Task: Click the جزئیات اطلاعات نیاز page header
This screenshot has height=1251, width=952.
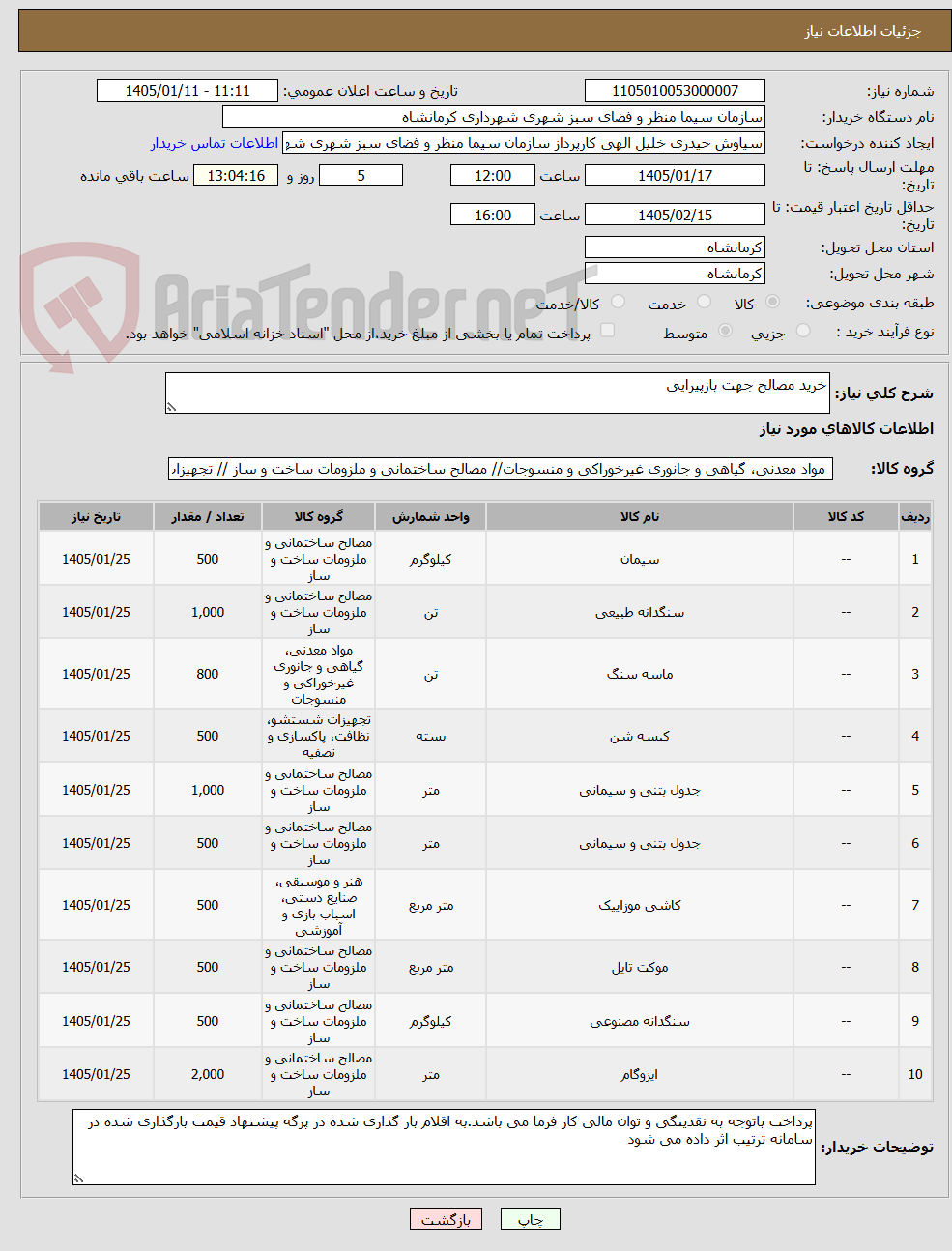Action: 863,31
